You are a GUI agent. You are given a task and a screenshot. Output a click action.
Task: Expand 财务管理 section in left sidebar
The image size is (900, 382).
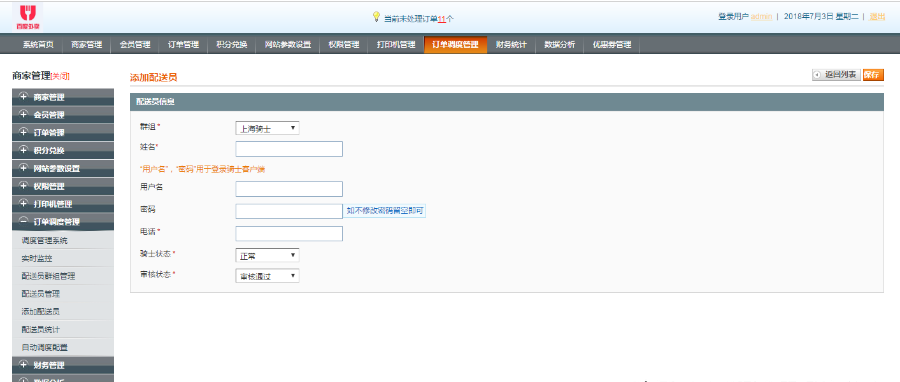(63, 365)
